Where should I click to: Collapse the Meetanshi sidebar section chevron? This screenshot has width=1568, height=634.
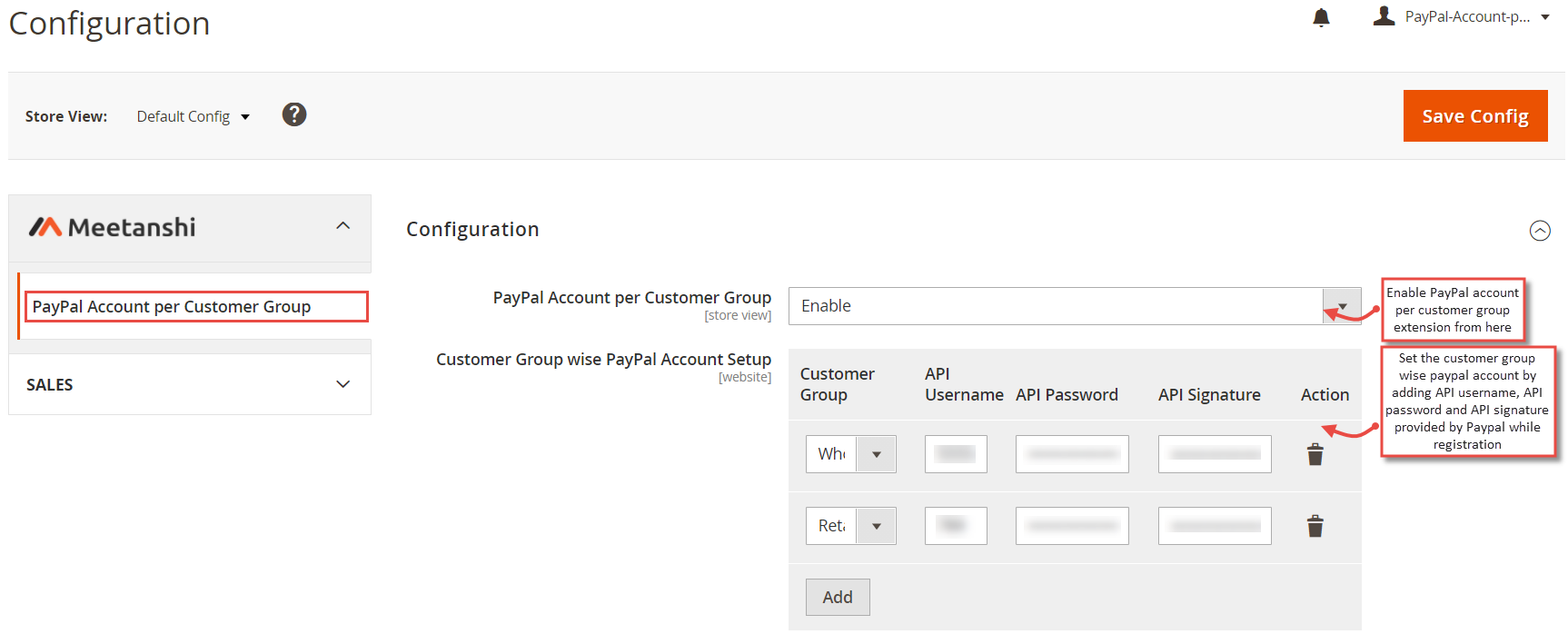tap(342, 225)
